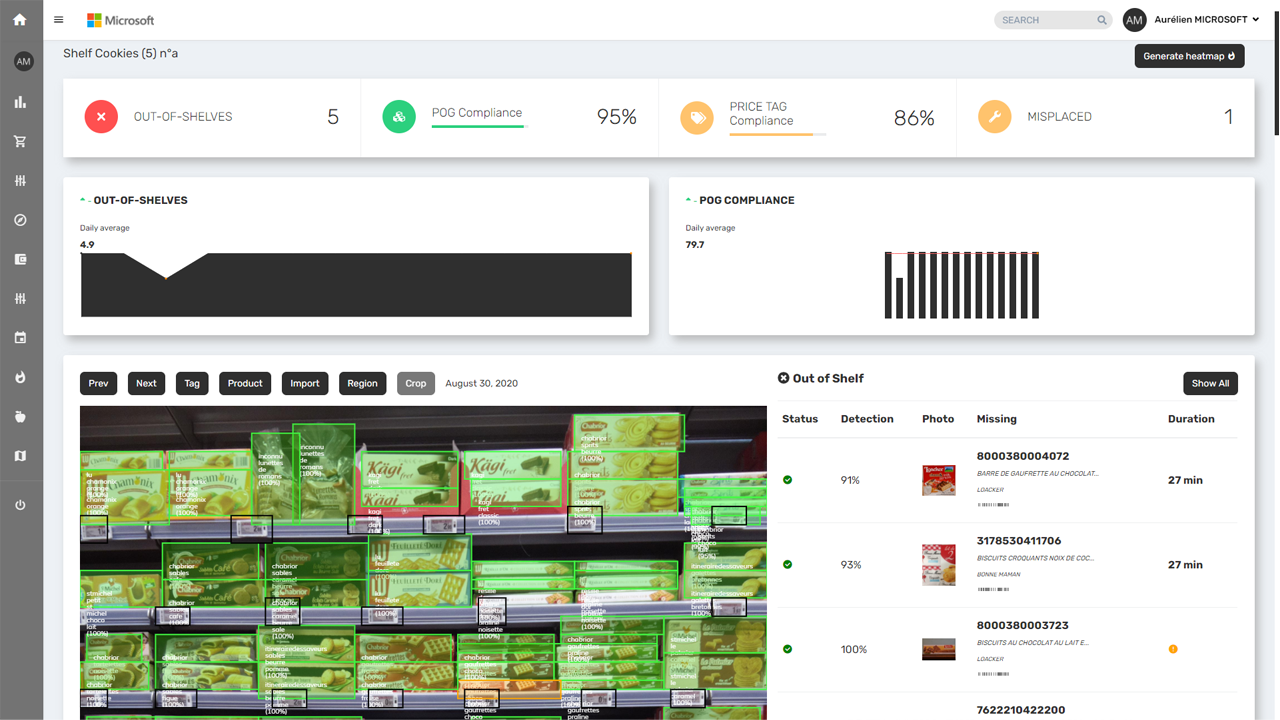This screenshot has height=720, width=1280.
Task: Click the orange warning icon in Duration column
Action: (x=1173, y=649)
